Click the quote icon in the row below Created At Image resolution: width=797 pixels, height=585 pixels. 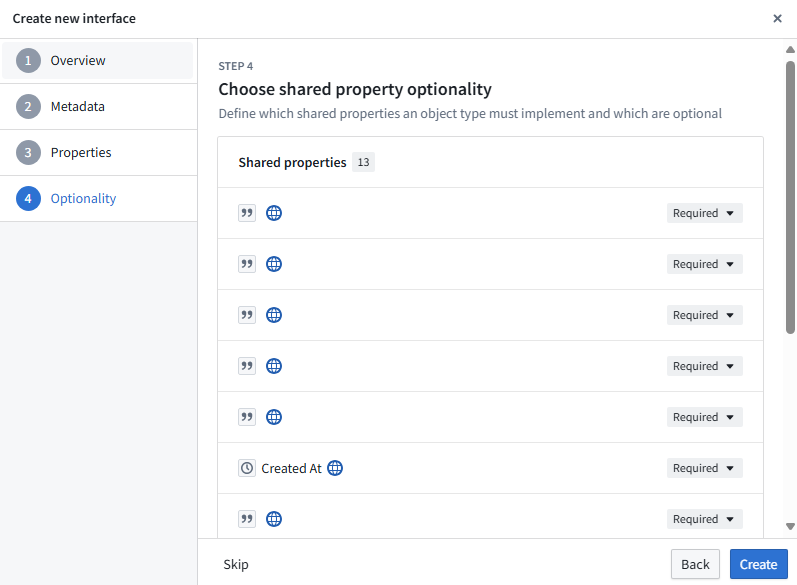click(247, 519)
